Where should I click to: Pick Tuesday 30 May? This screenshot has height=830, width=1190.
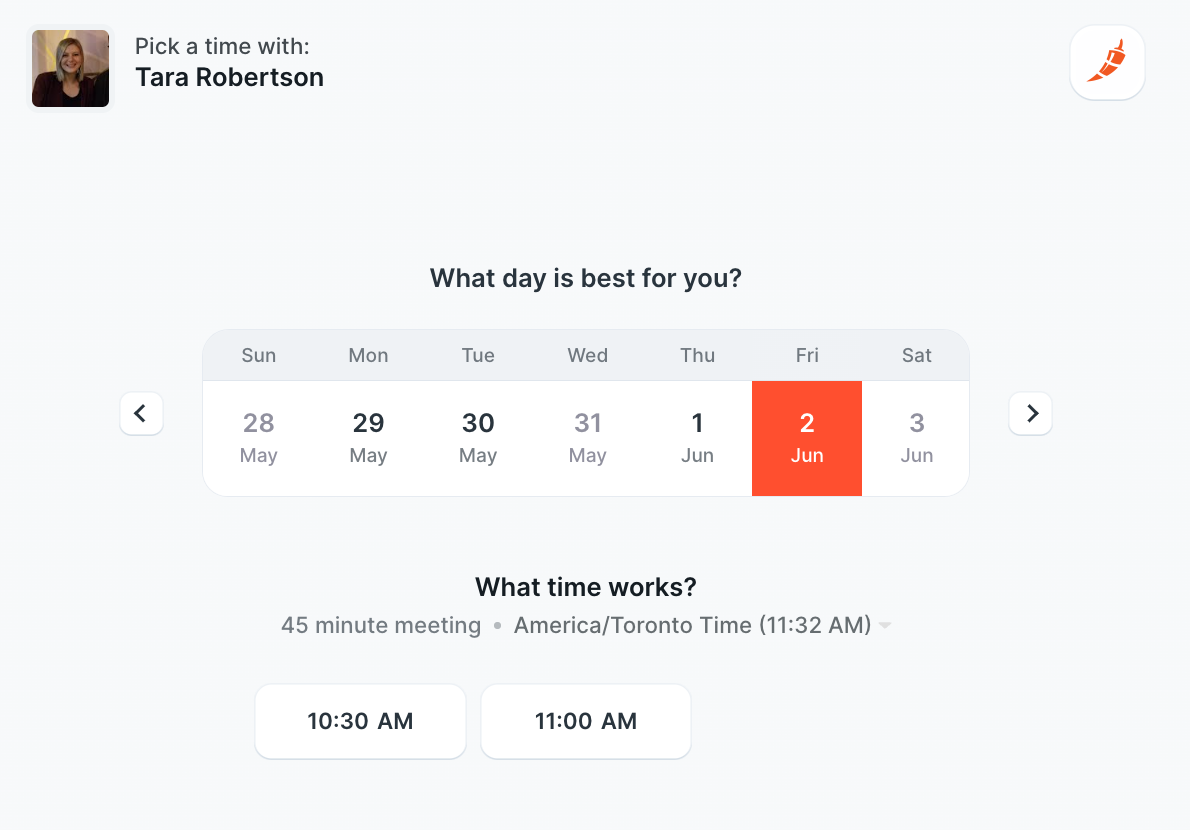(x=478, y=438)
